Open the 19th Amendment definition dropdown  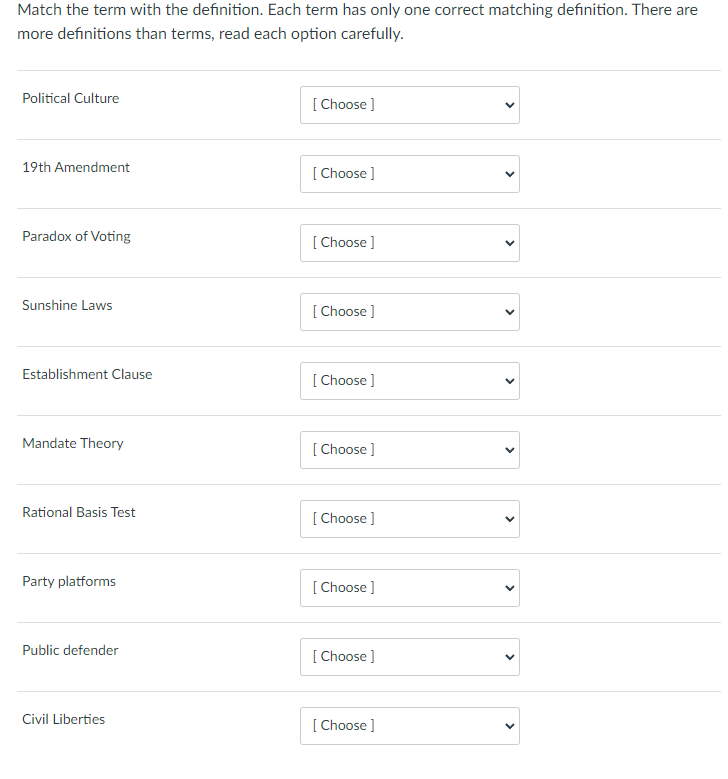click(x=409, y=174)
